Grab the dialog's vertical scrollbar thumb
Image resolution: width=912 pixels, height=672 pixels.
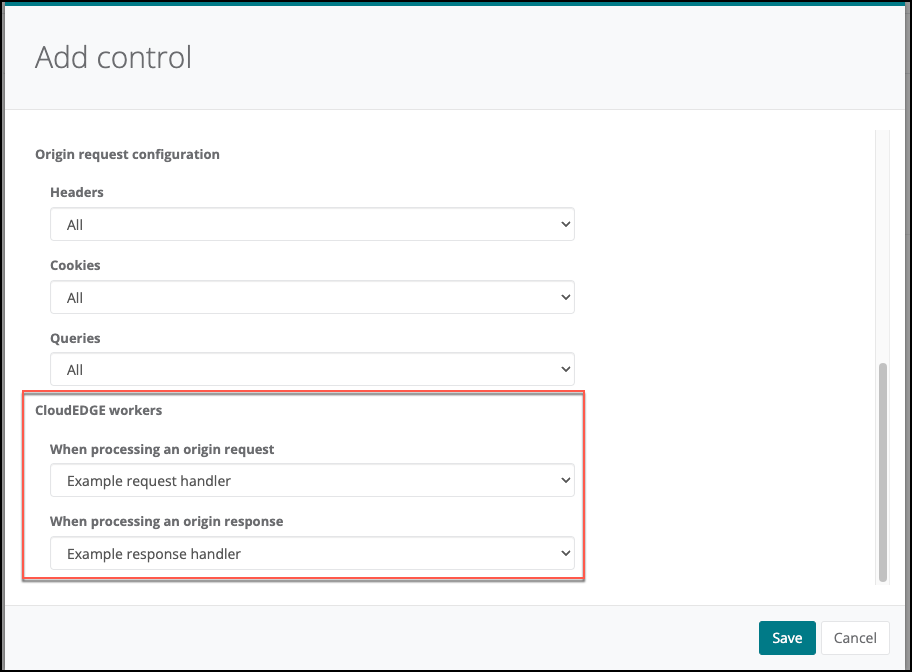click(882, 472)
